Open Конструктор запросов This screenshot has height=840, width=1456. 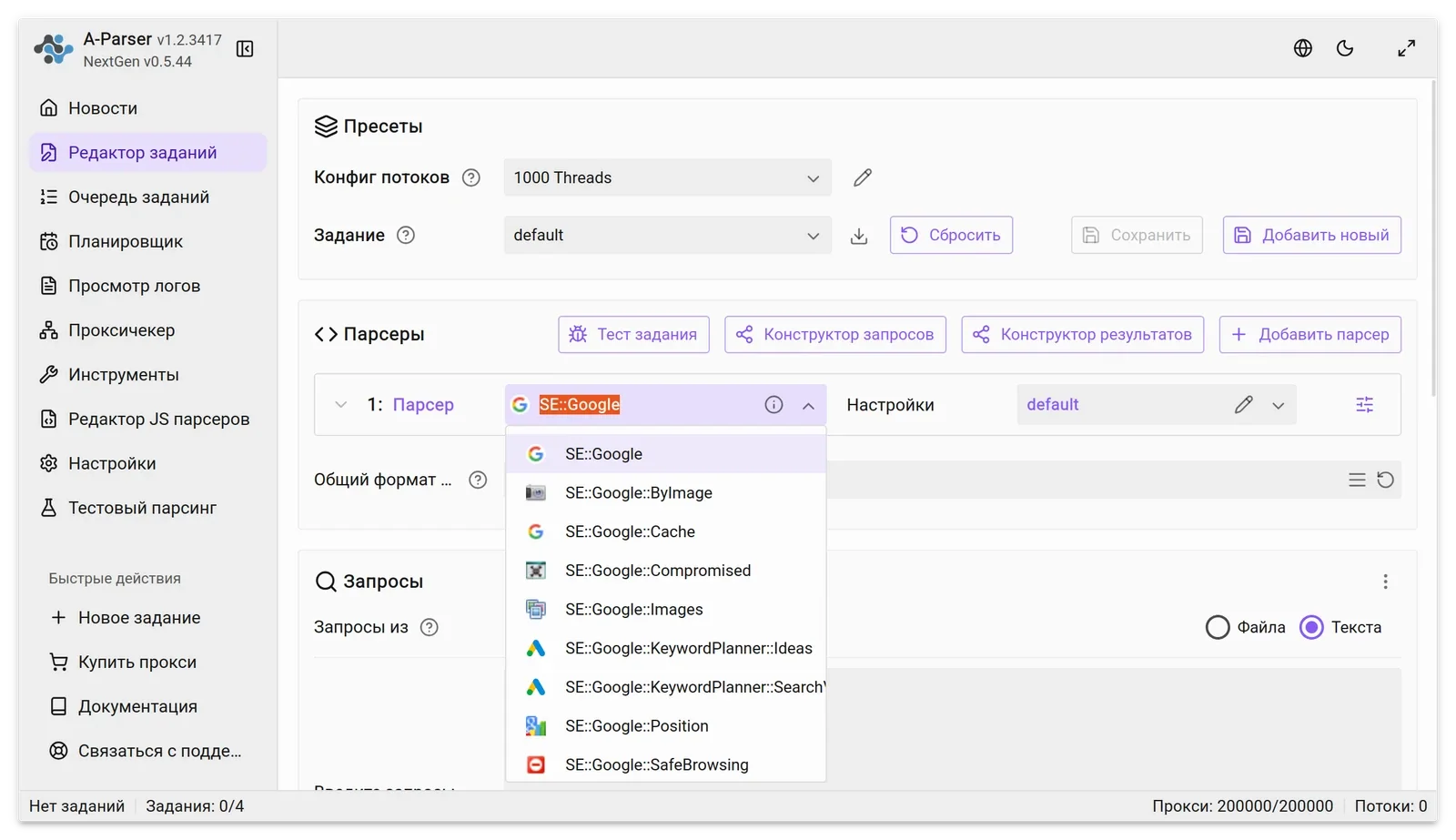pyautogui.click(x=835, y=334)
